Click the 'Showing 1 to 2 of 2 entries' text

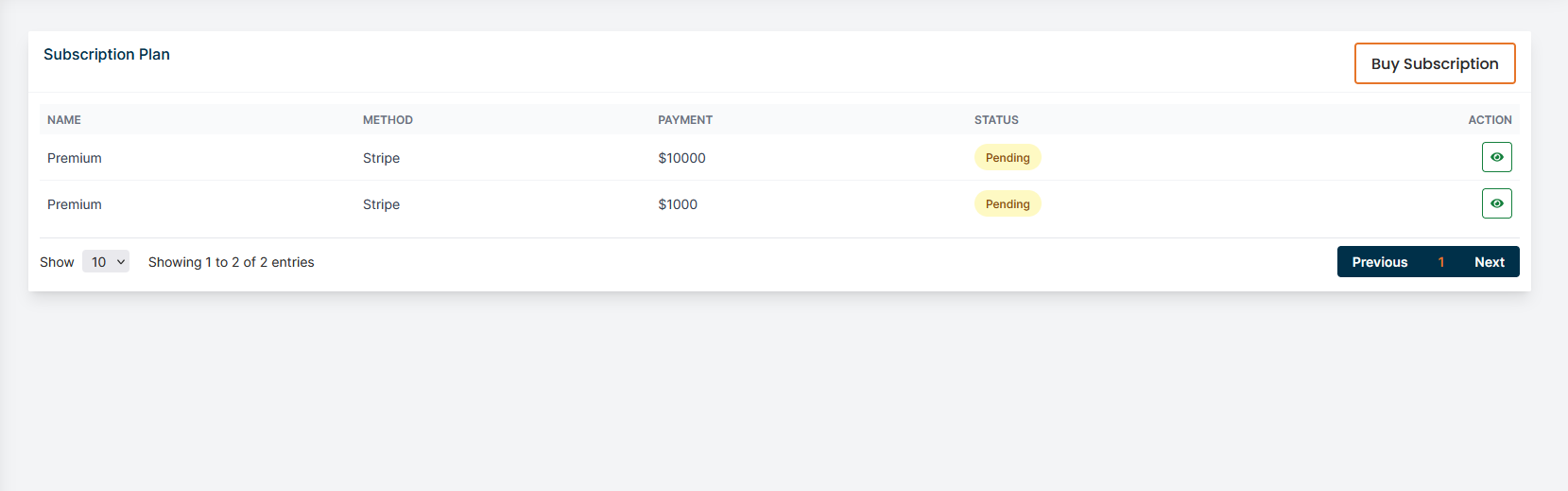[x=231, y=262]
